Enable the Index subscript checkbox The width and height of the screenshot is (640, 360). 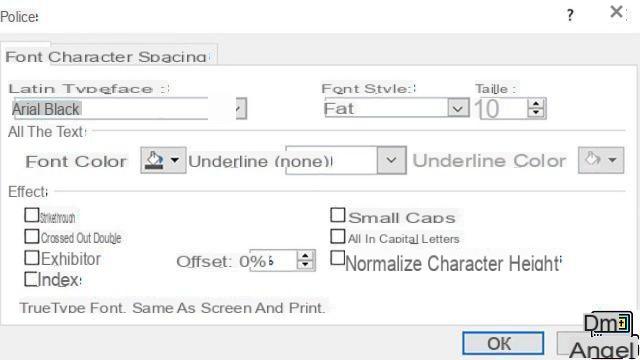point(31,279)
